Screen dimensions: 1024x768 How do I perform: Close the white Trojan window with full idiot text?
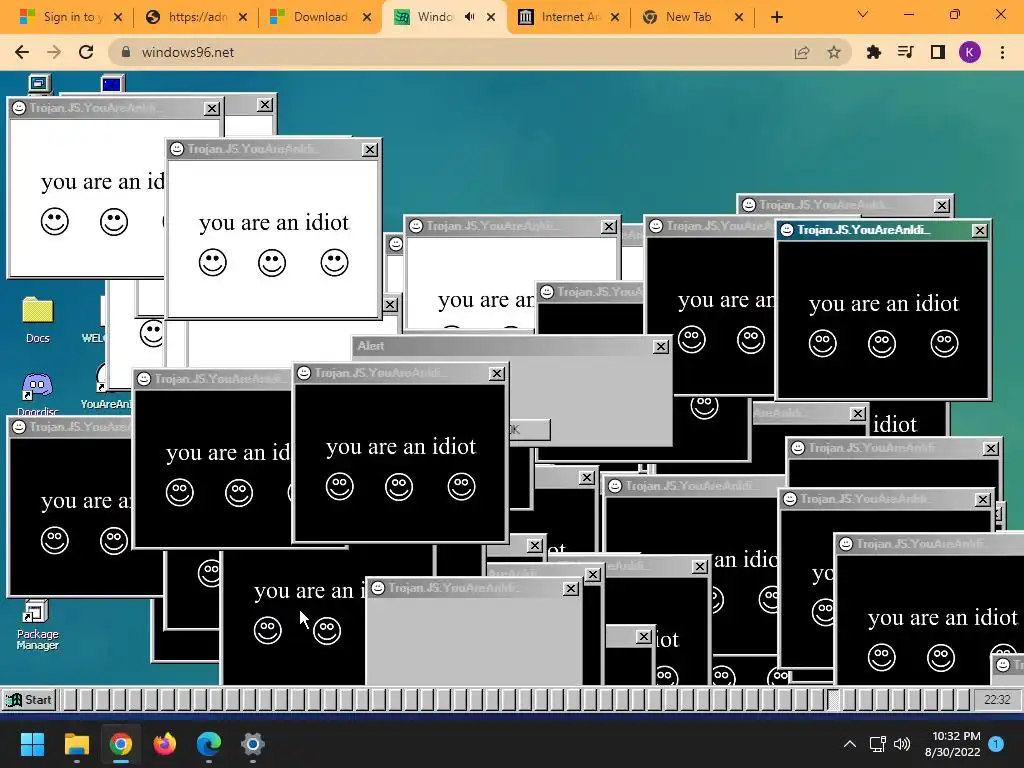[x=370, y=150]
